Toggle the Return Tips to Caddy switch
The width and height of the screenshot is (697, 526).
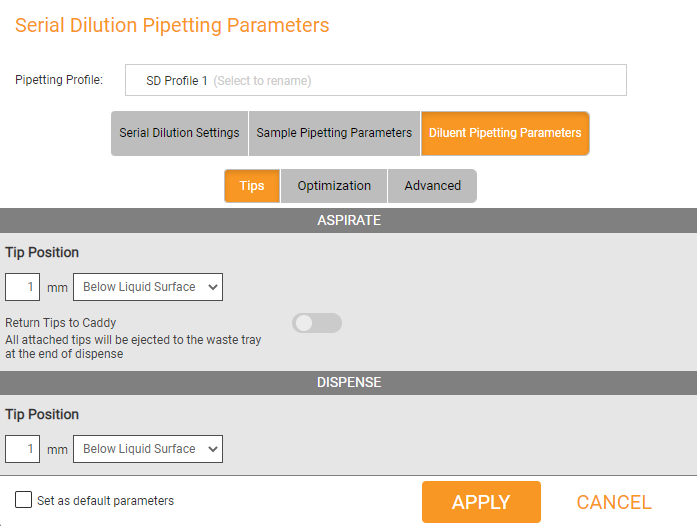click(317, 323)
